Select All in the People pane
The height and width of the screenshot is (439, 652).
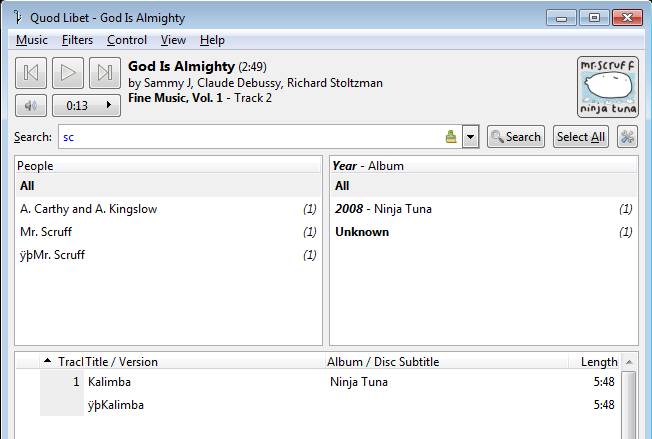click(x=168, y=186)
